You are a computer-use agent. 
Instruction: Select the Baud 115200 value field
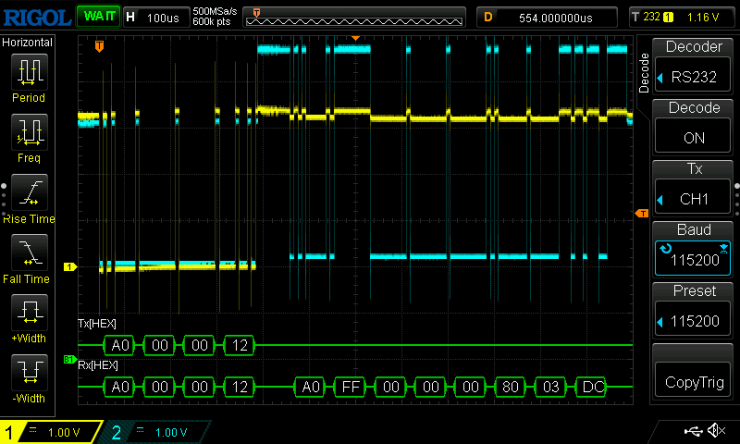tap(693, 258)
